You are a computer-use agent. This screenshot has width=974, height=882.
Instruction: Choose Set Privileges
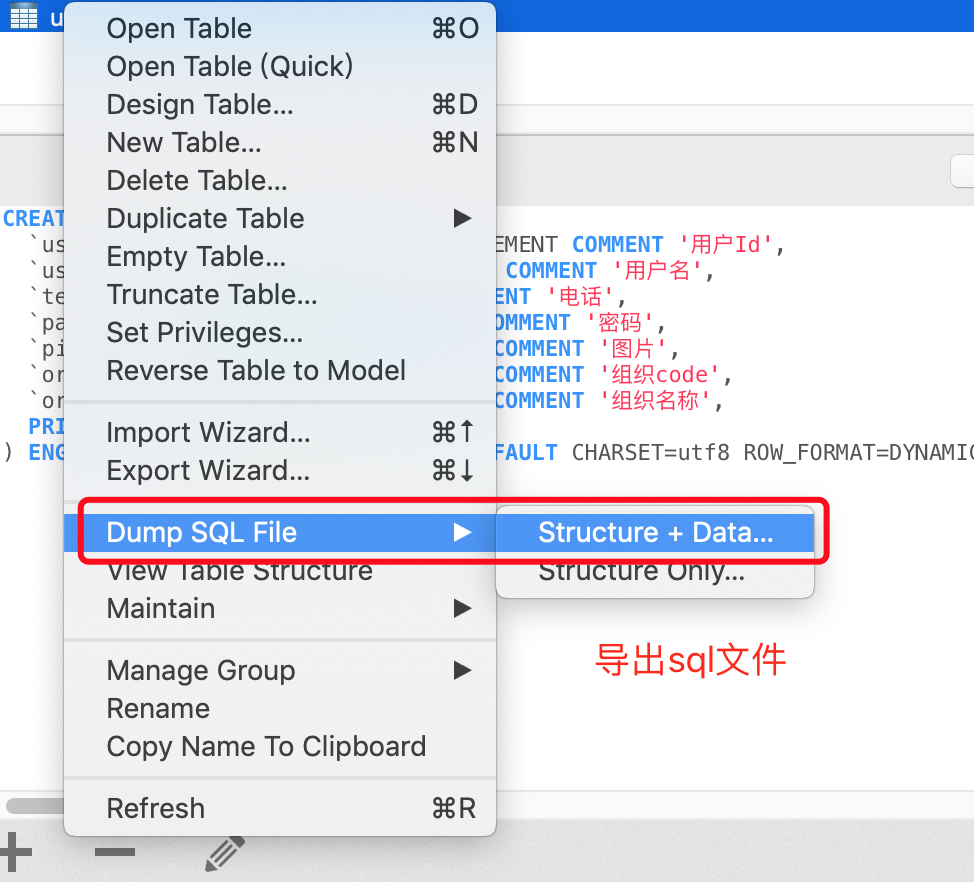[192, 332]
